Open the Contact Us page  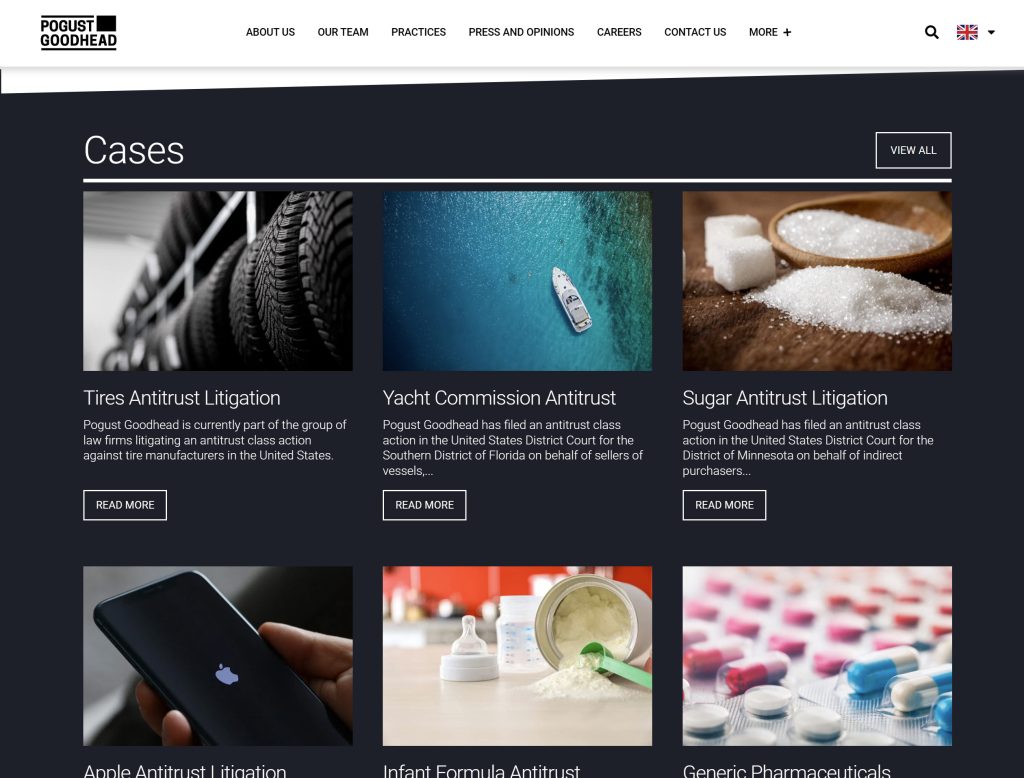tap(694, 32)
